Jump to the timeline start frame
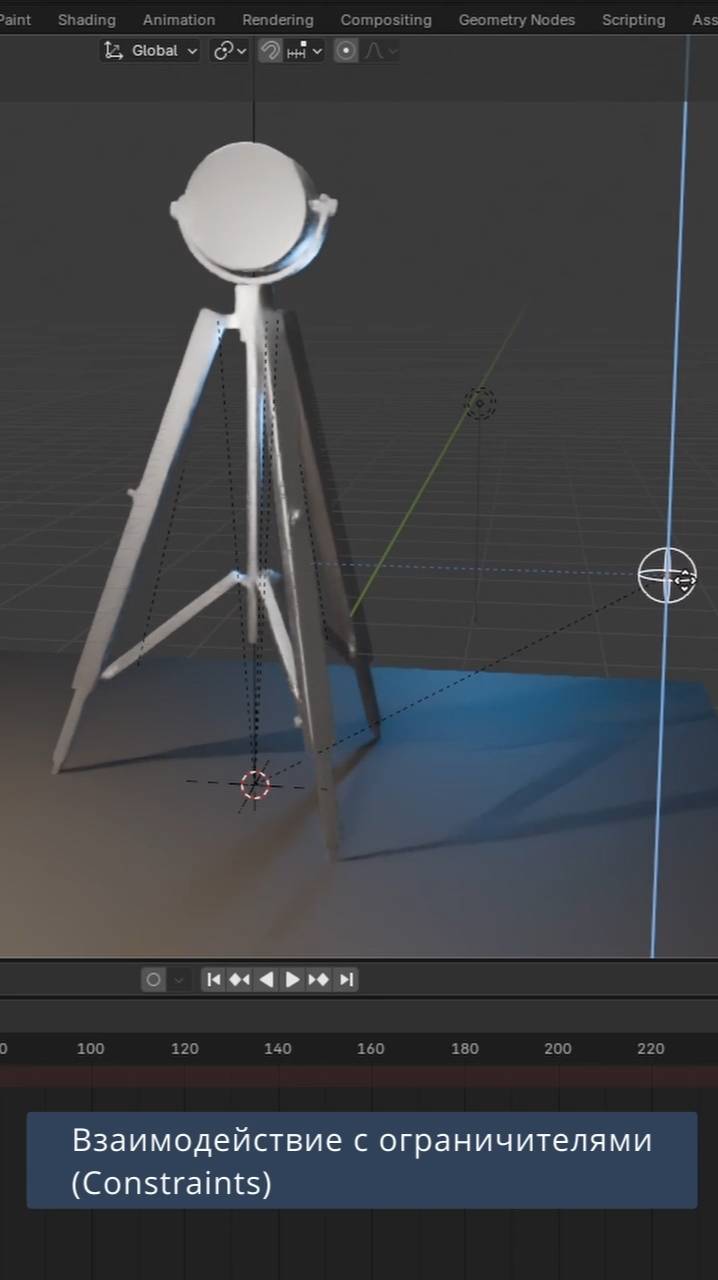The image size is (718, 1280). 213,980
